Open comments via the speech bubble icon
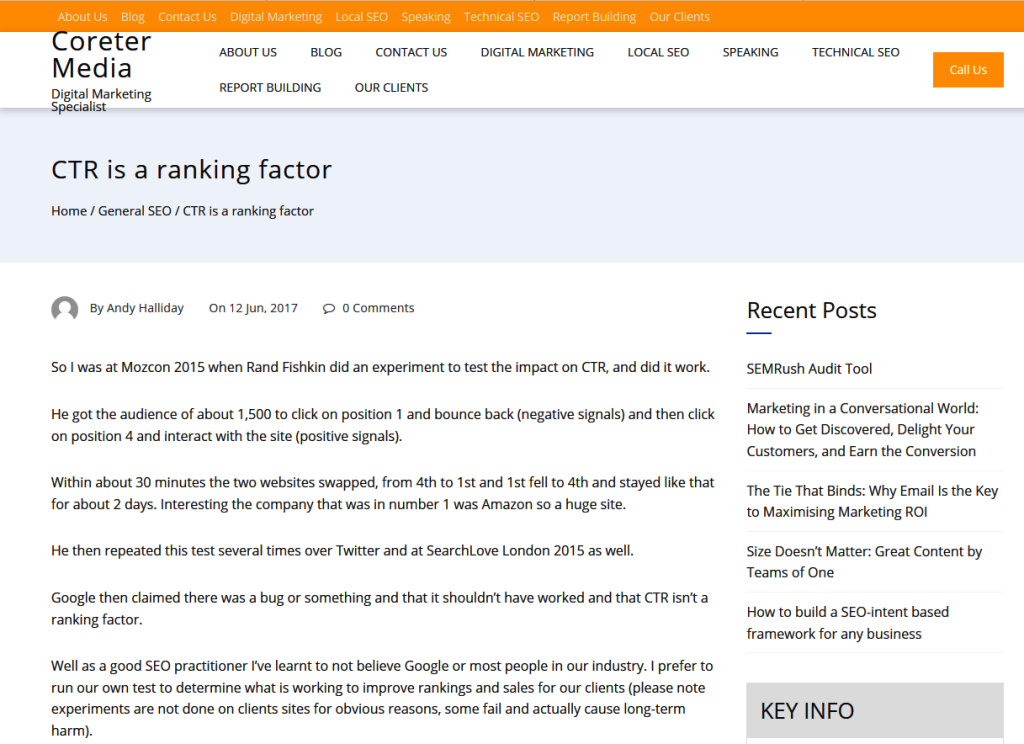The width and height of the screenshot is (1024, 744). [329, 308]
